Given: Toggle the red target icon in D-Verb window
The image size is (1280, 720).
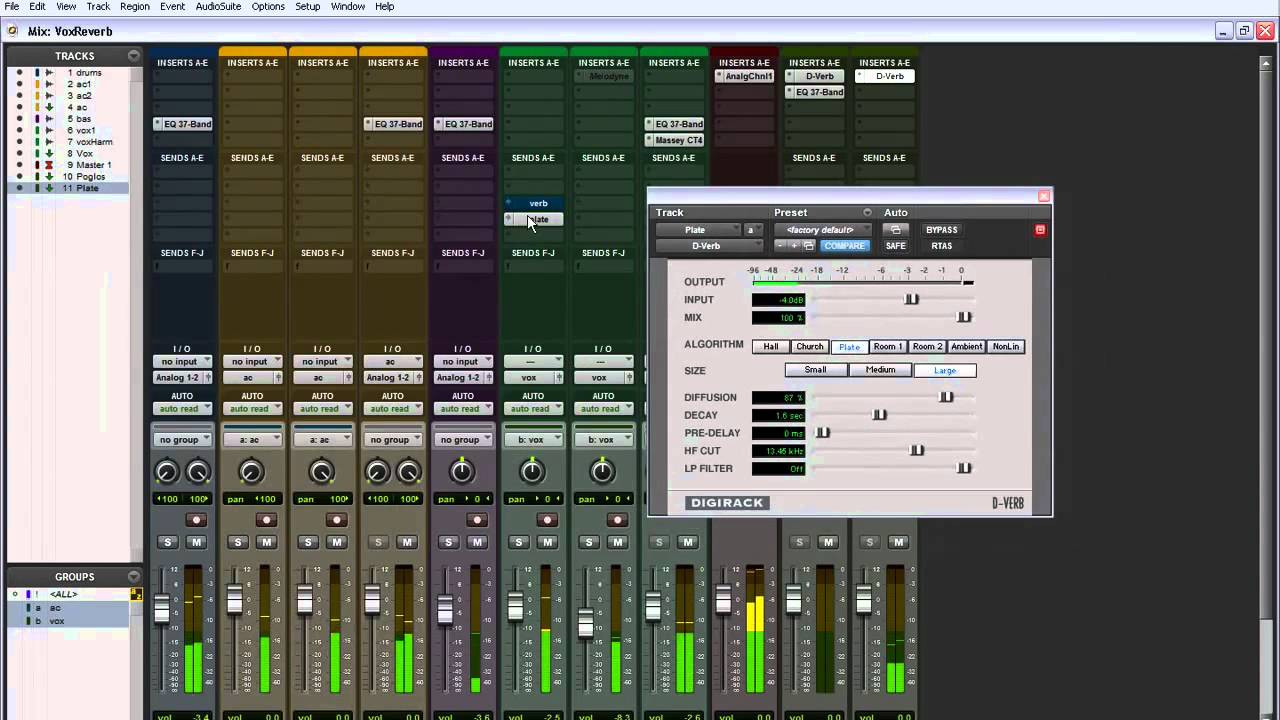Looking at the screenshot, I should [x=1040, y=230].
